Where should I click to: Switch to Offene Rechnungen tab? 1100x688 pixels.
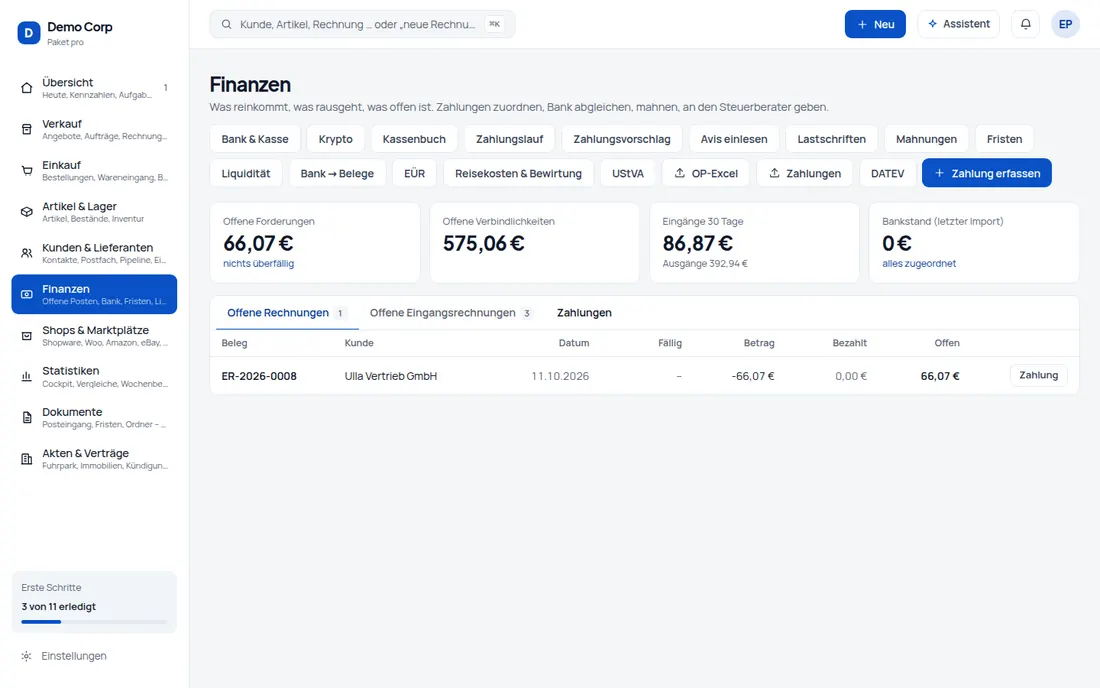pyautogui.click(x=286, y=313)
